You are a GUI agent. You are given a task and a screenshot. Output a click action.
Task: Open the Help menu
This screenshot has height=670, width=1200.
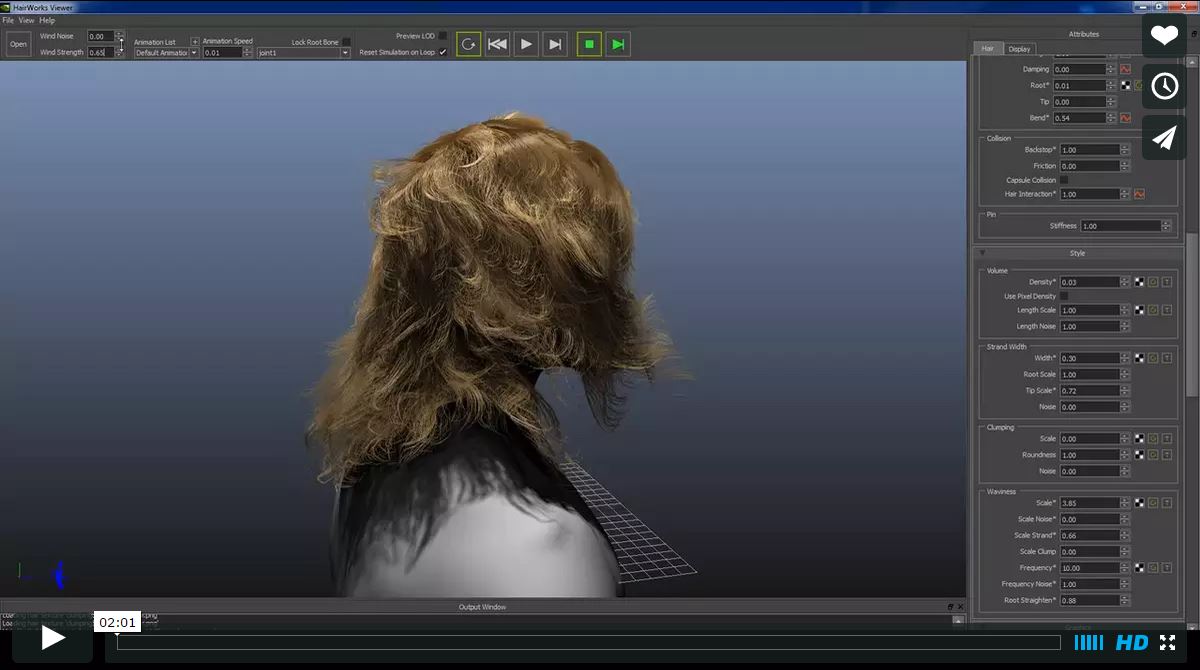click(x=47, y=20)
